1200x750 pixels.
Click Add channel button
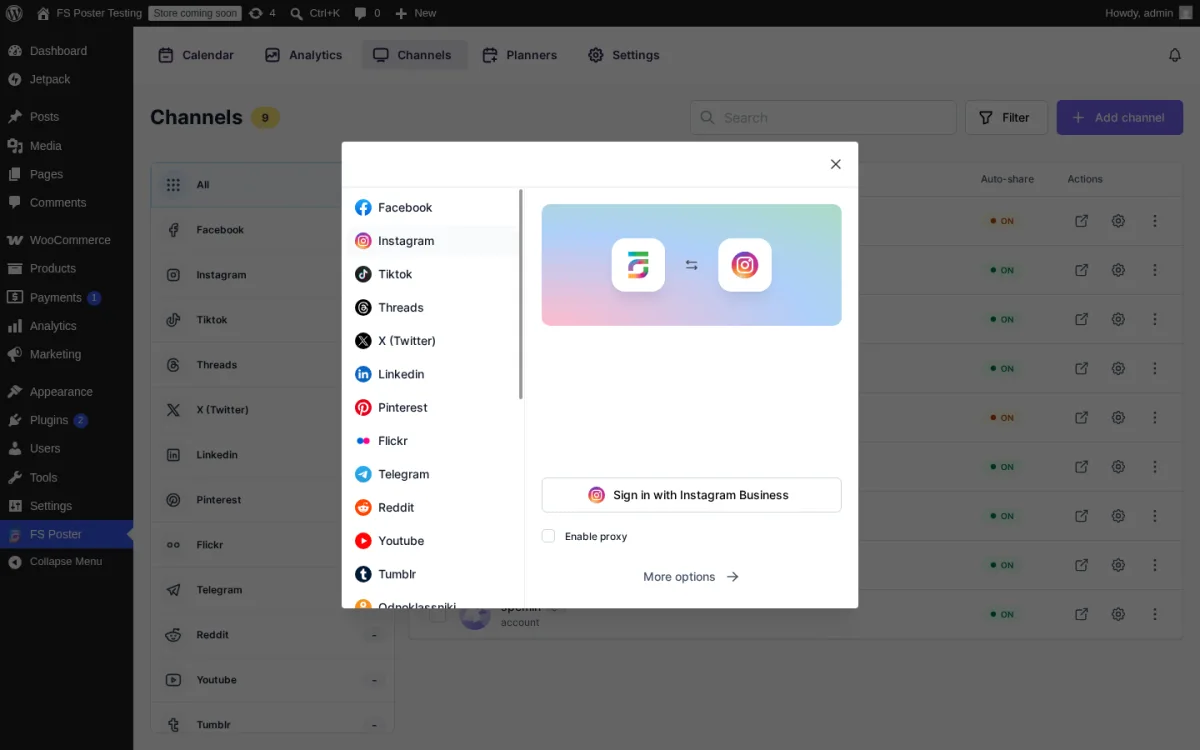[1120, 117]
